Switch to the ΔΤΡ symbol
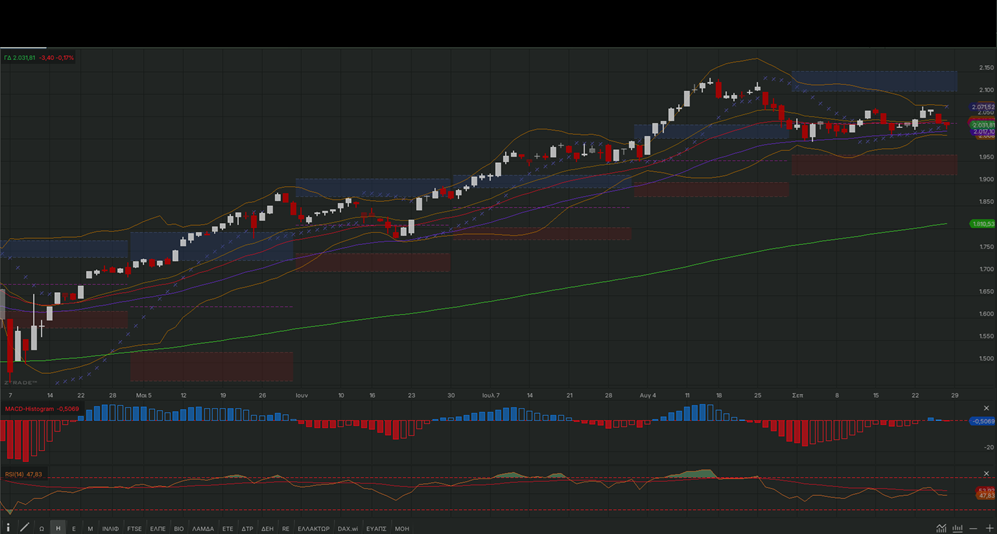997x534 pixels. [248, 528]
